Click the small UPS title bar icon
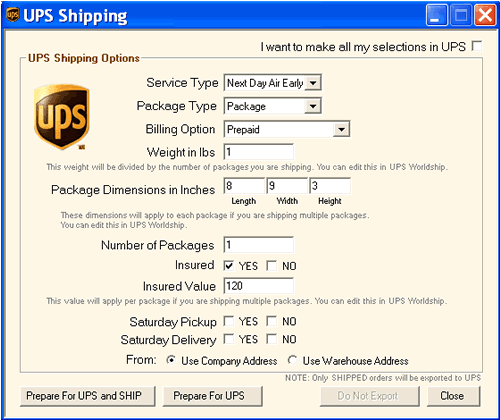Image resolution: width=500 pixels, height=420 pixels. (13, 15)
